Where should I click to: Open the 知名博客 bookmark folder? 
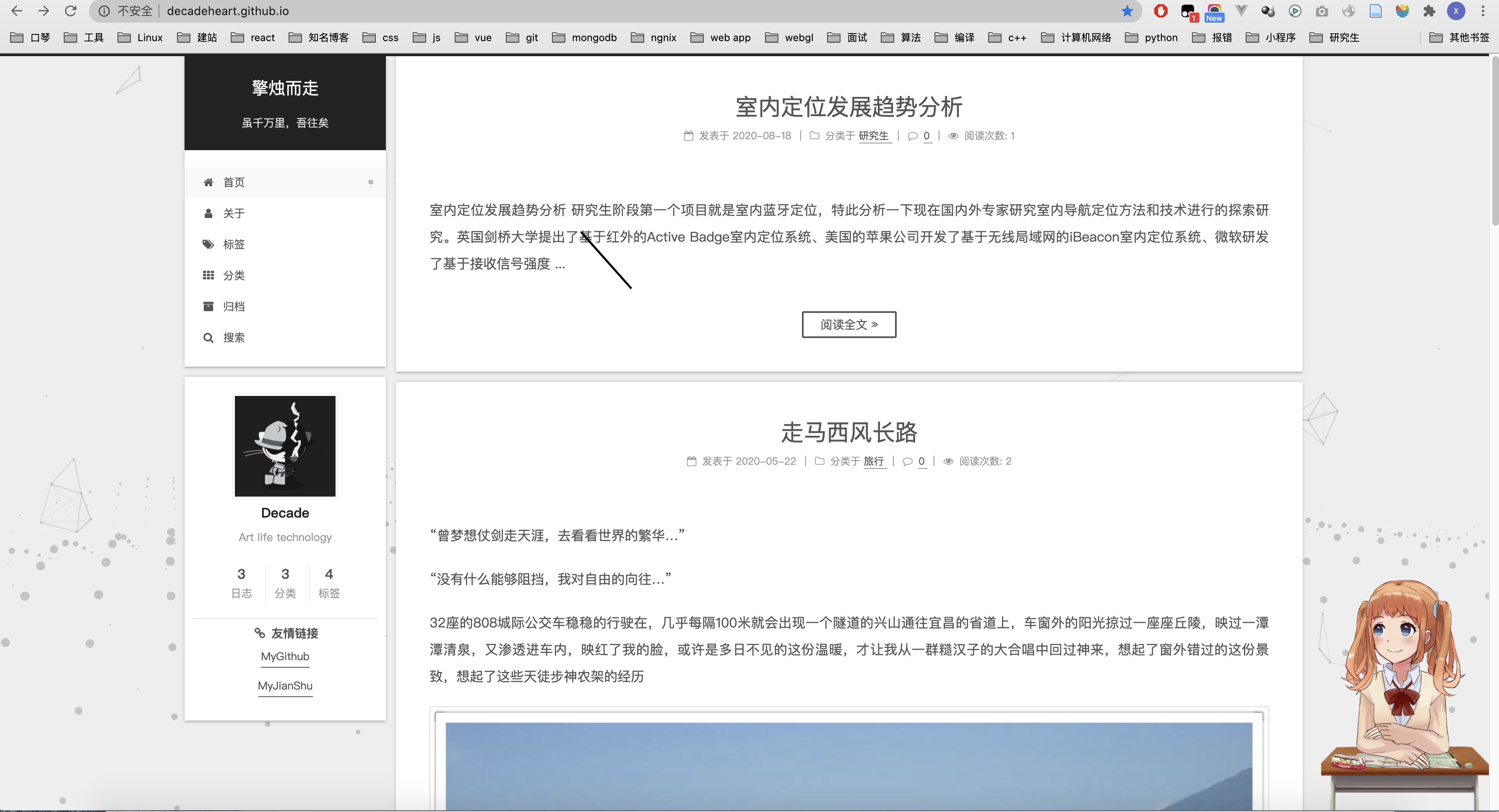click(x=319, y=37)
